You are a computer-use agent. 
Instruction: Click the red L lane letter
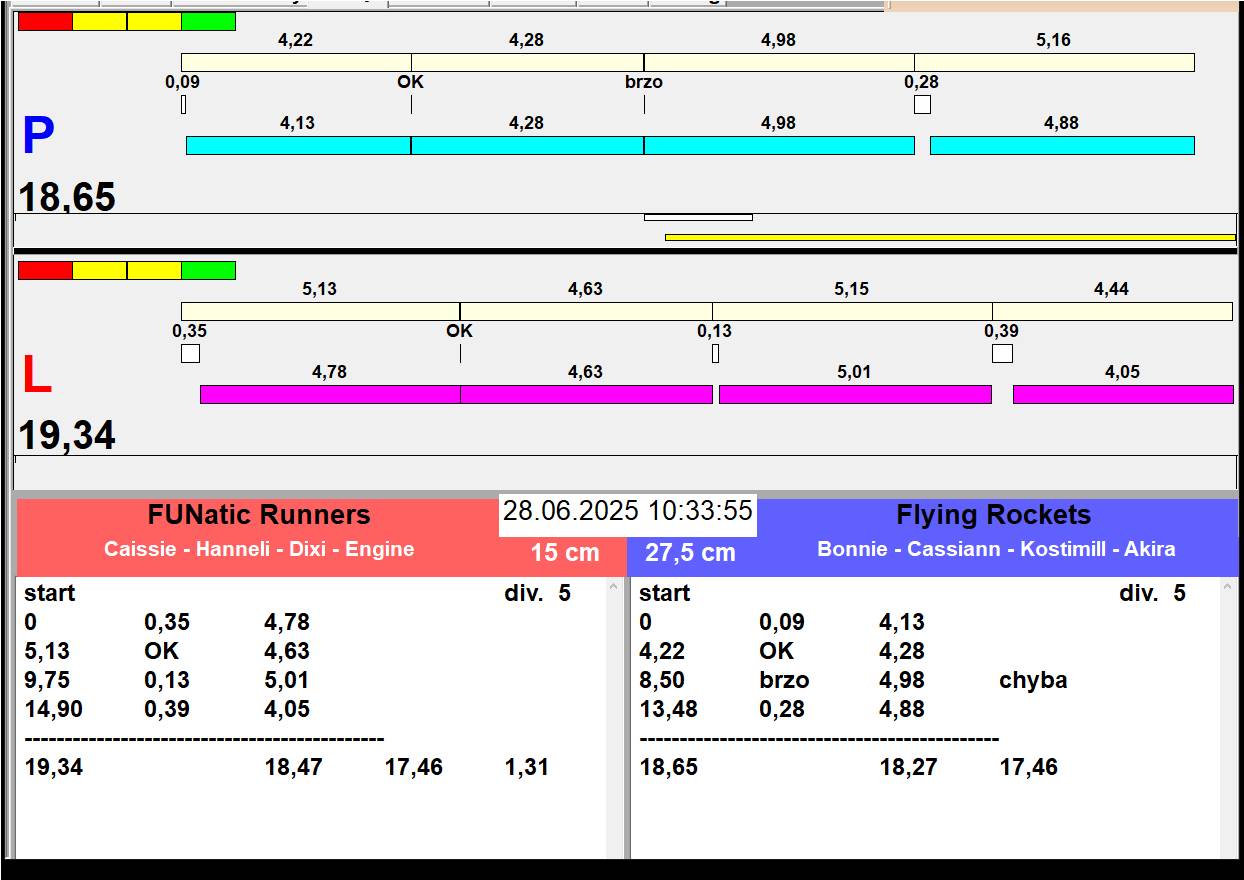pos(37,376)
